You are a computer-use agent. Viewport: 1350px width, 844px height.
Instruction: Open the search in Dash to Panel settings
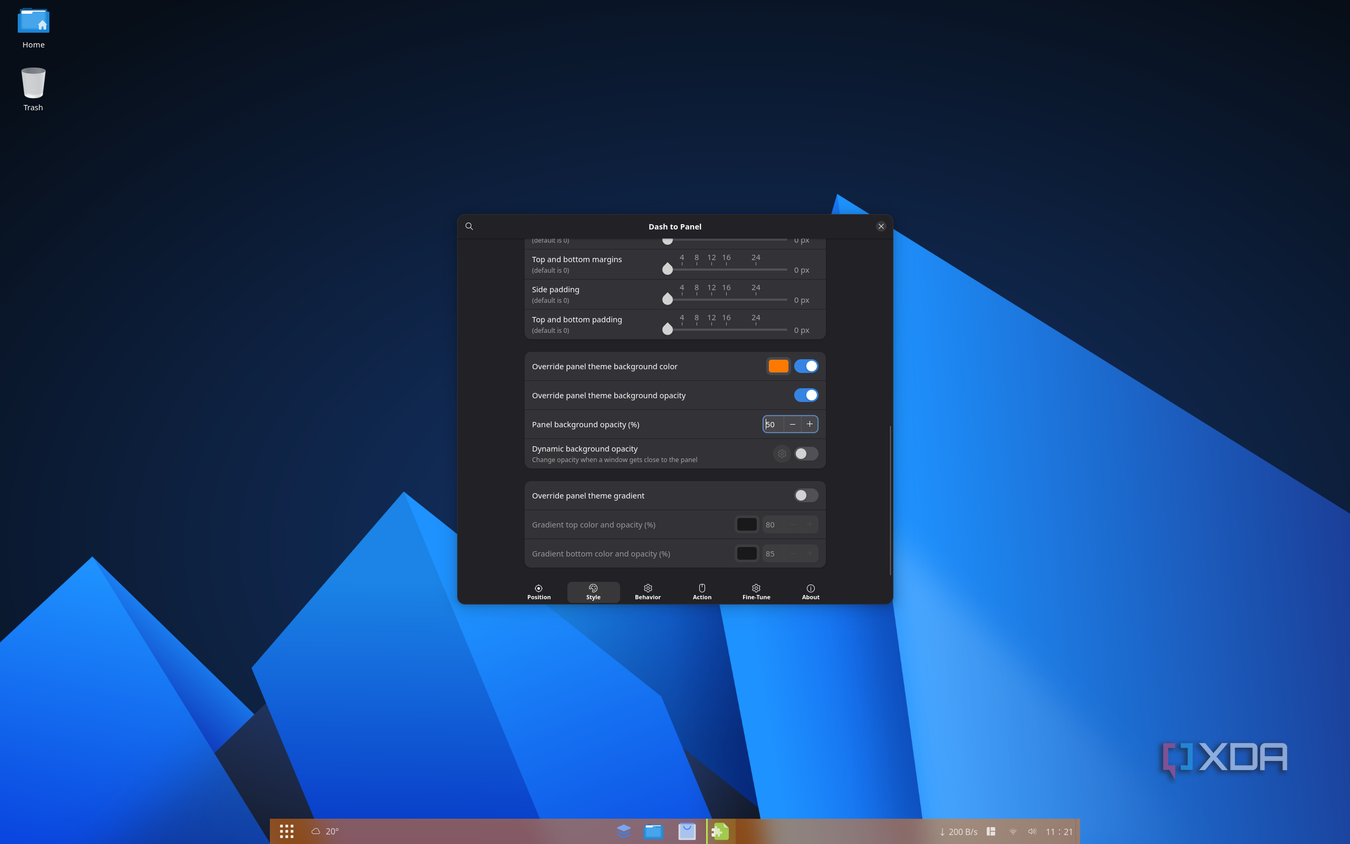[469, 226]
